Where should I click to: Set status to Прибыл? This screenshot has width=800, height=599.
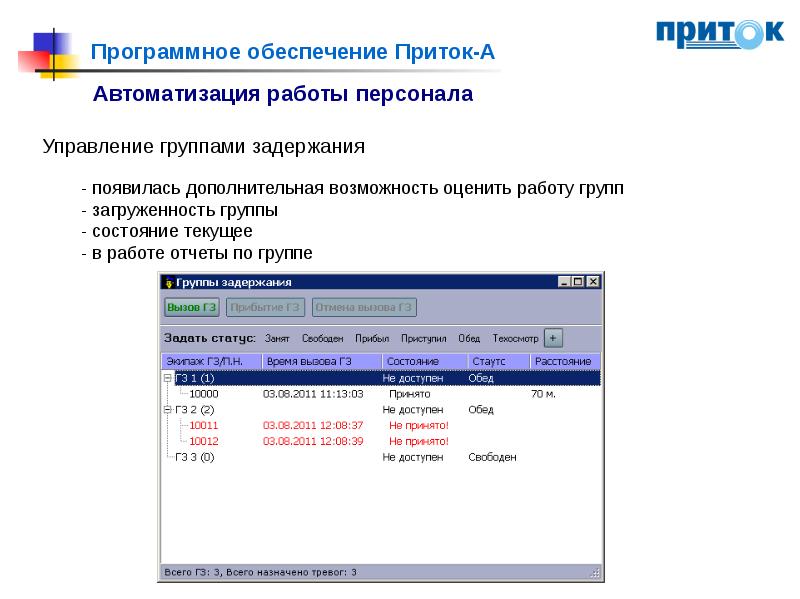(x=372, y=339)
